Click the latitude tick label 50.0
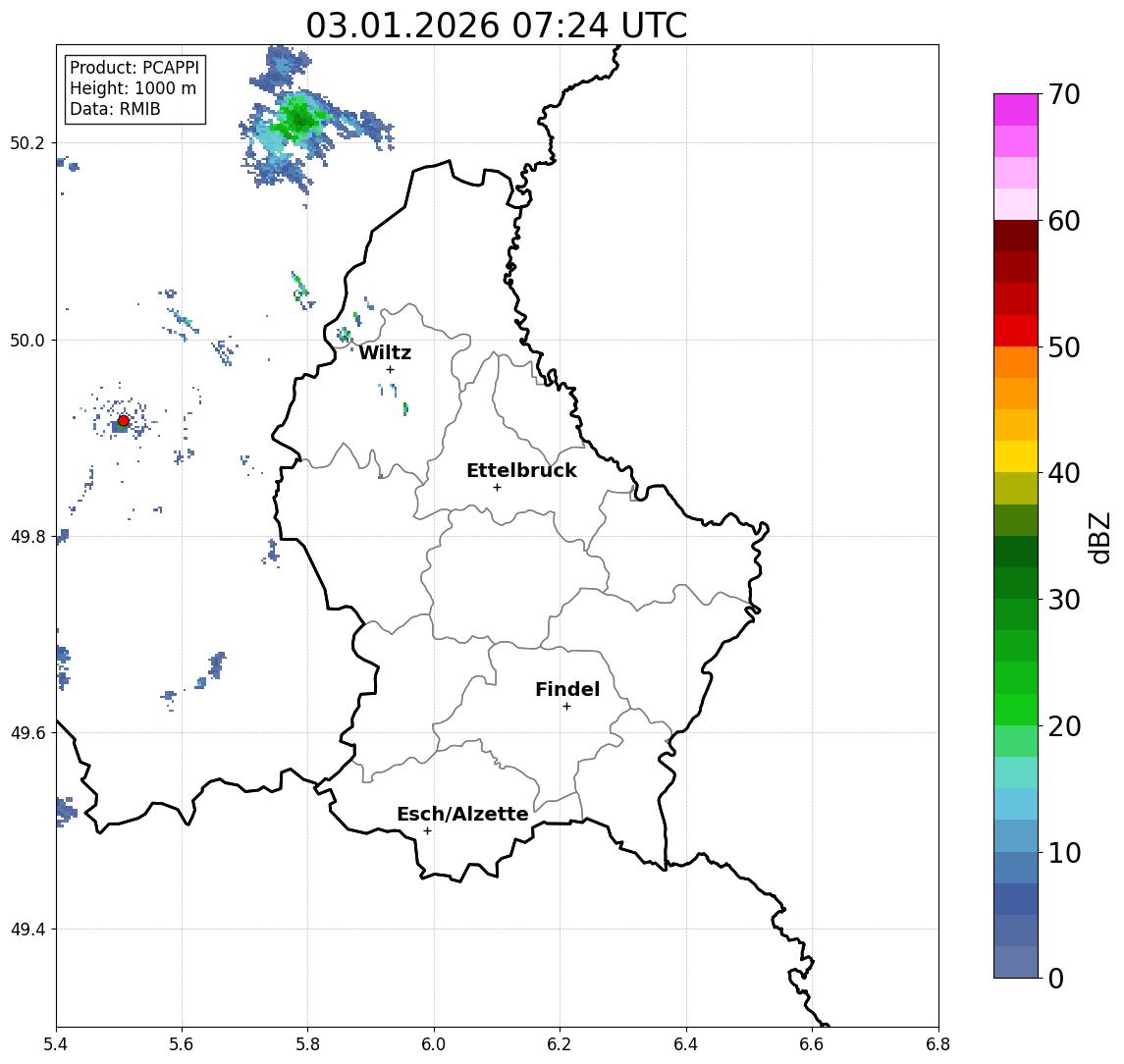Image resolution: width=1124 pixels, height=1064 pixels. tap(27, 340)
